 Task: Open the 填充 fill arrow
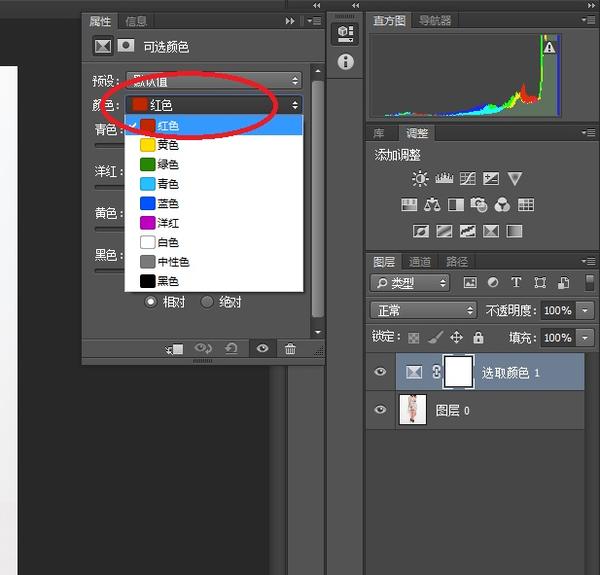(585, 338)
